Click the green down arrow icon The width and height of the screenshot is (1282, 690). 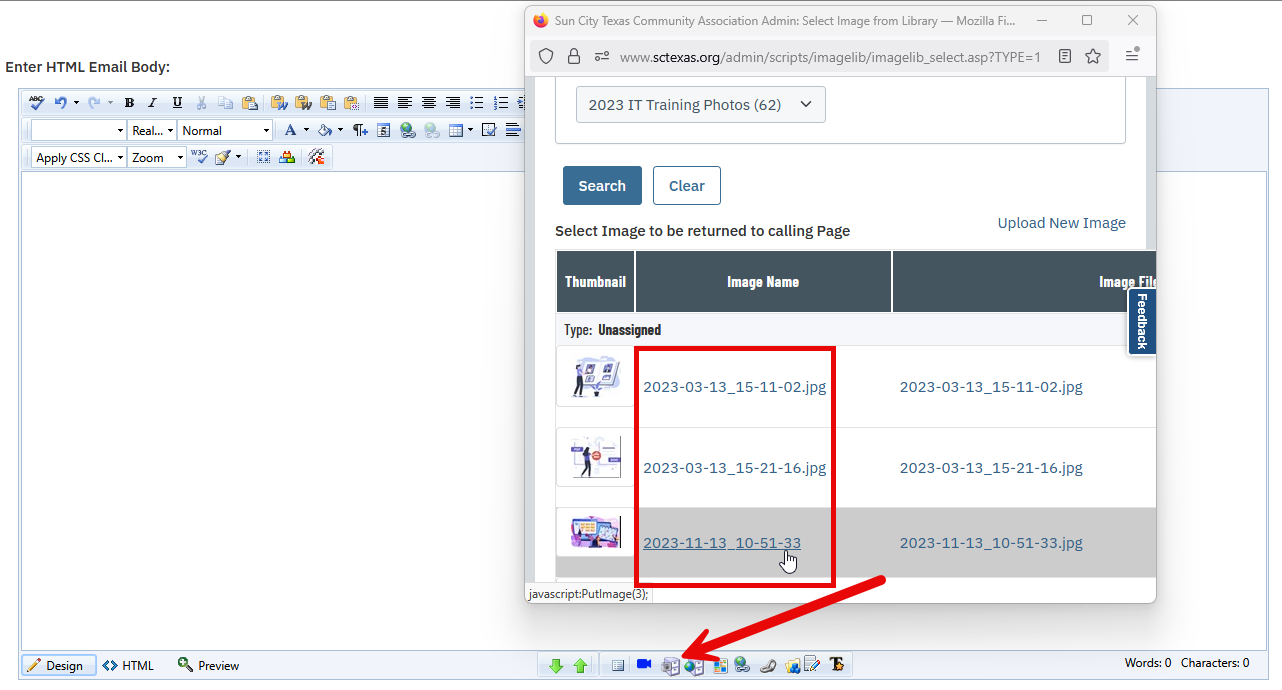pos(556,665)
